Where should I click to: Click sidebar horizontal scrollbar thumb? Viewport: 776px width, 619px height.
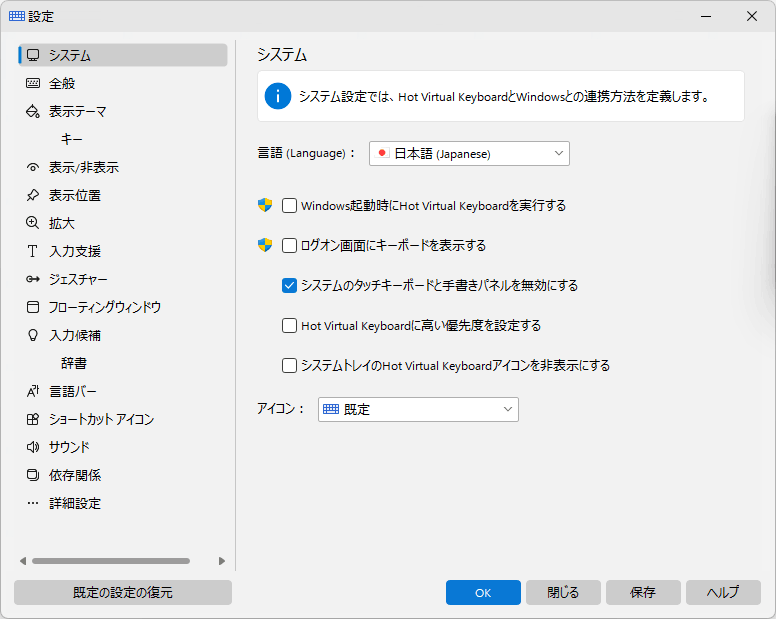coord(111,561)
